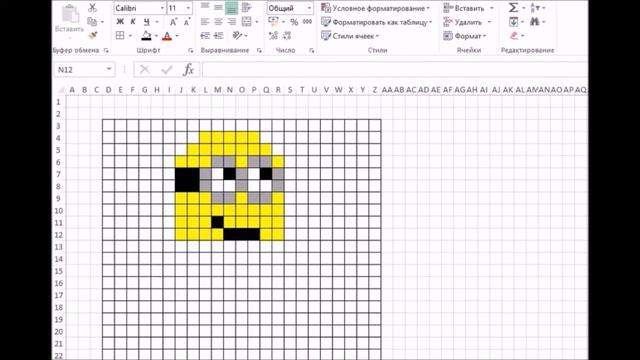This screenshot has height=360, width=640.
Task: Click the sort and filter icon
Action: [x=535, y=7]
